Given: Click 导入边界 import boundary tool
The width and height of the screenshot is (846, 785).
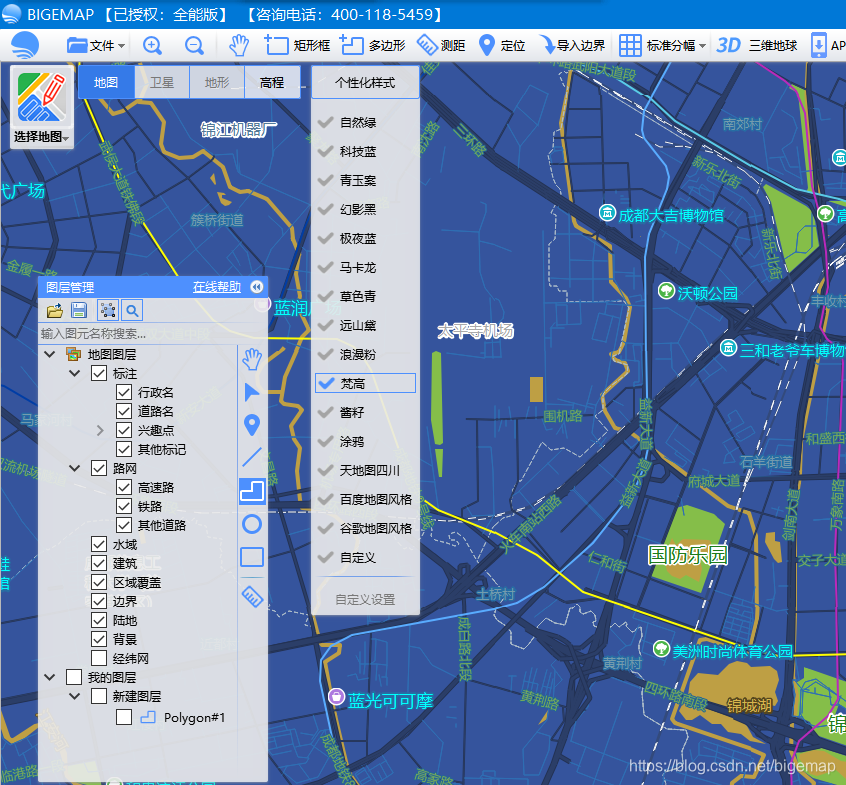Looking at the screenshot, I should point(573,45).
